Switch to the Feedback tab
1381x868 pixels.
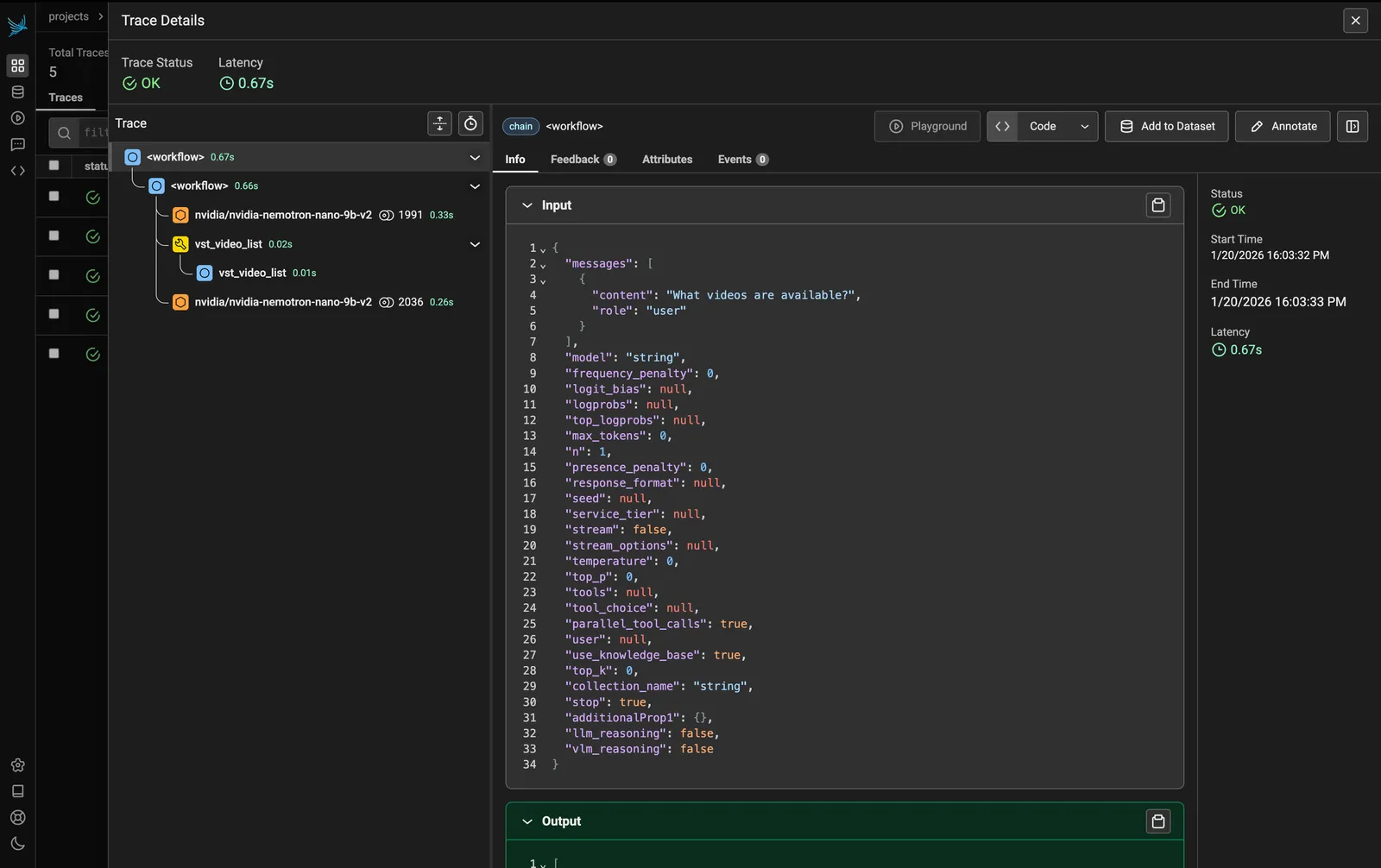pyautogui.click(x=583, y=160)
